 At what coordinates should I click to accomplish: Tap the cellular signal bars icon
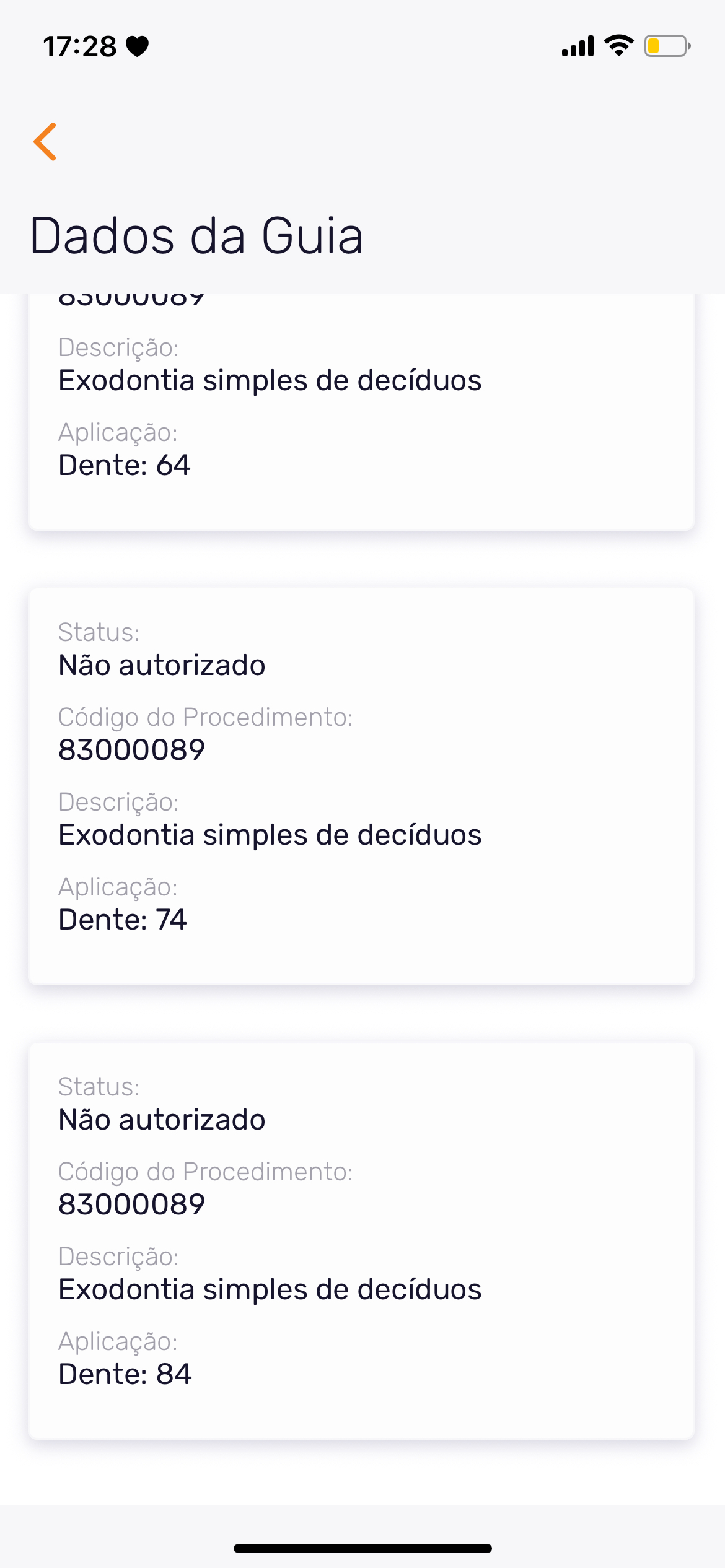[x=578, y=46]
